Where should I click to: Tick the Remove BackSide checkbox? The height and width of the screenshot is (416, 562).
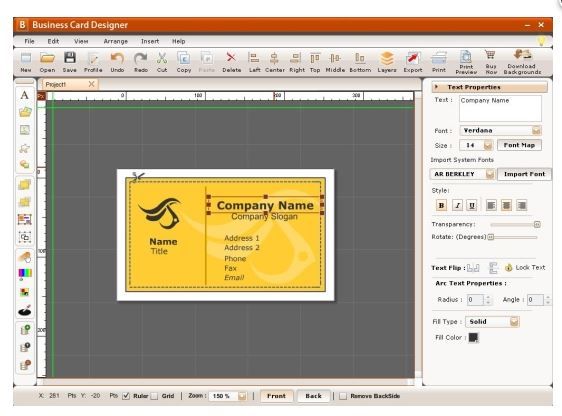click(x=343, y=396)
